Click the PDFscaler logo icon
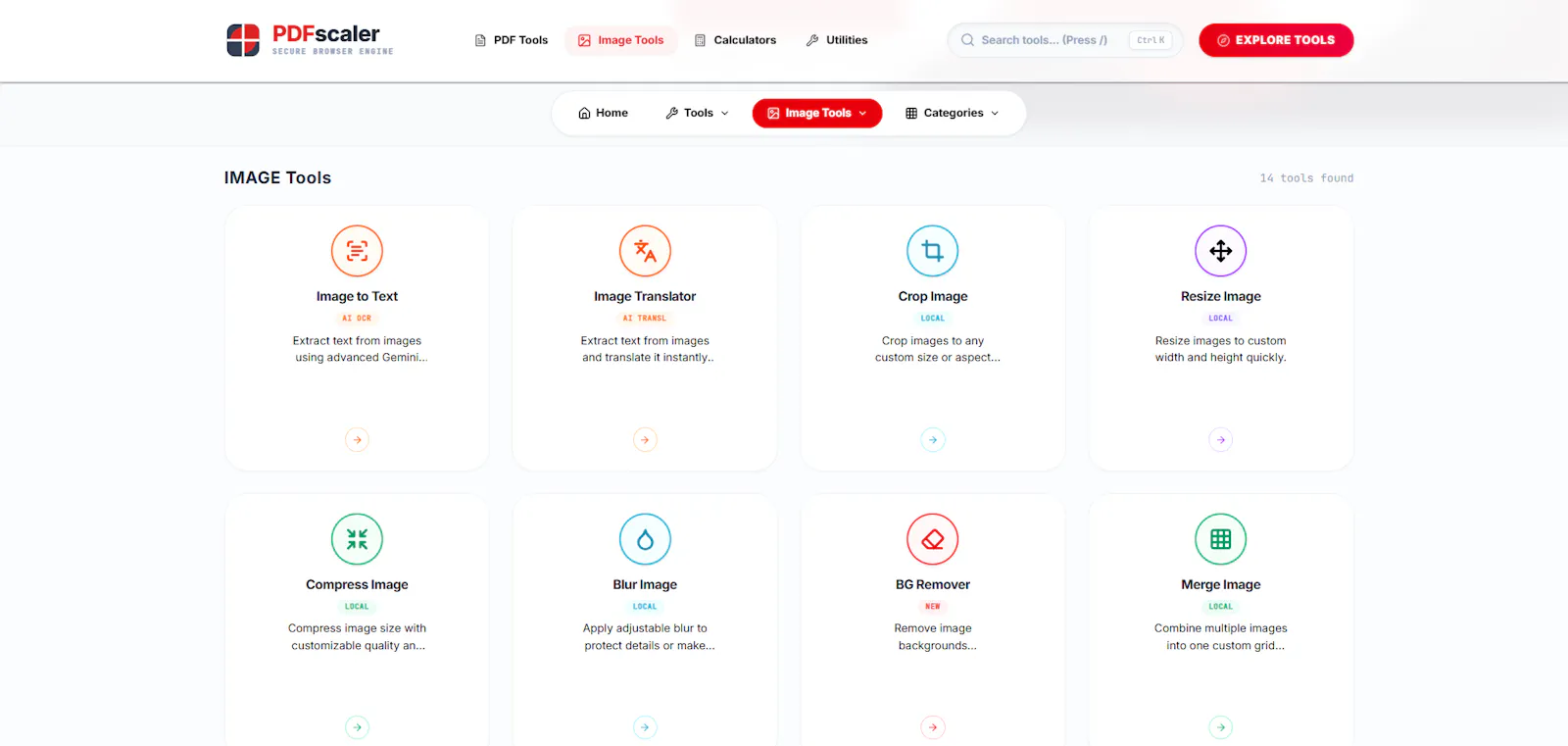 243,40
